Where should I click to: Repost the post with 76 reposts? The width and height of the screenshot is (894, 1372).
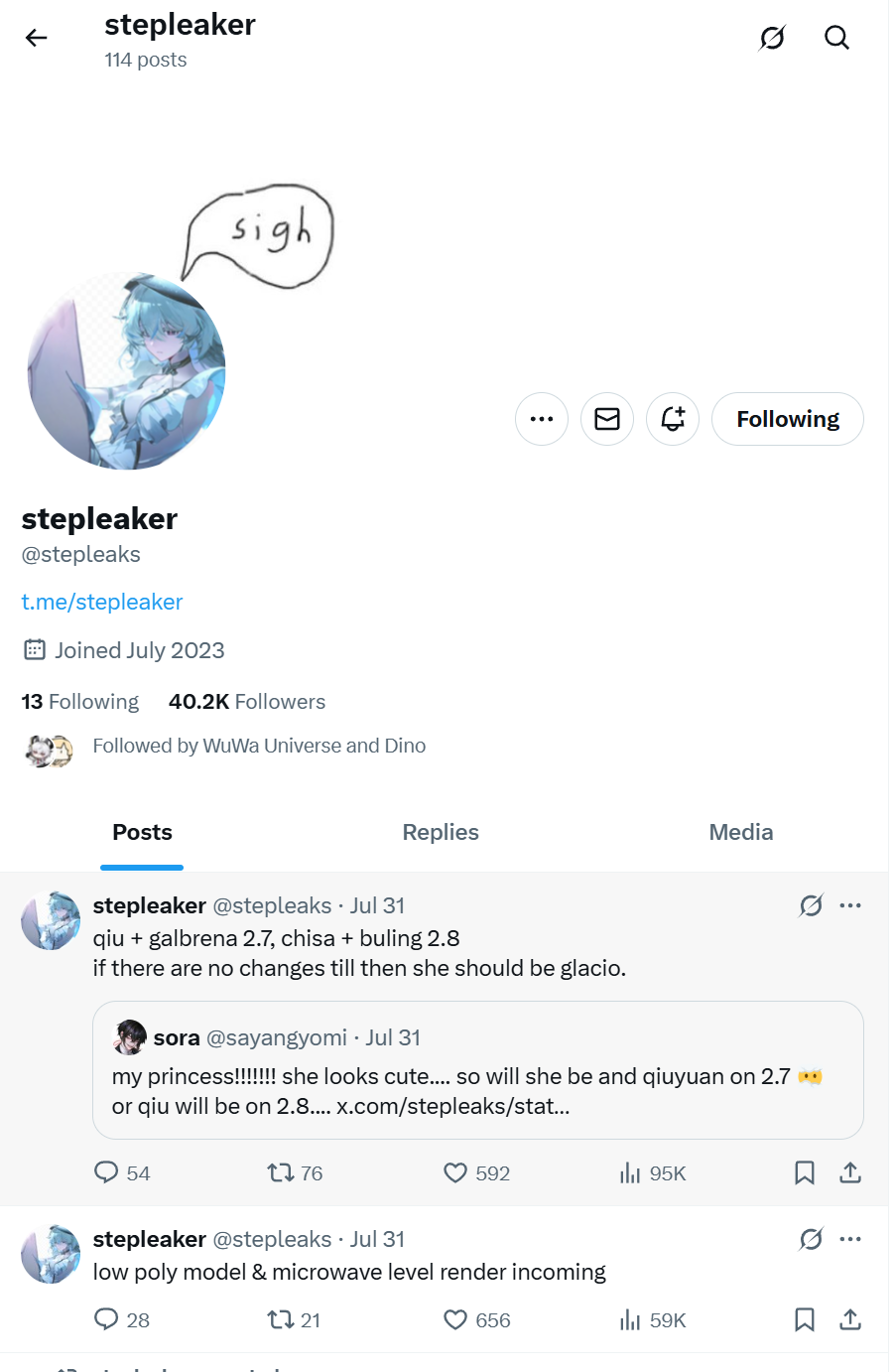pos(295,1173)
